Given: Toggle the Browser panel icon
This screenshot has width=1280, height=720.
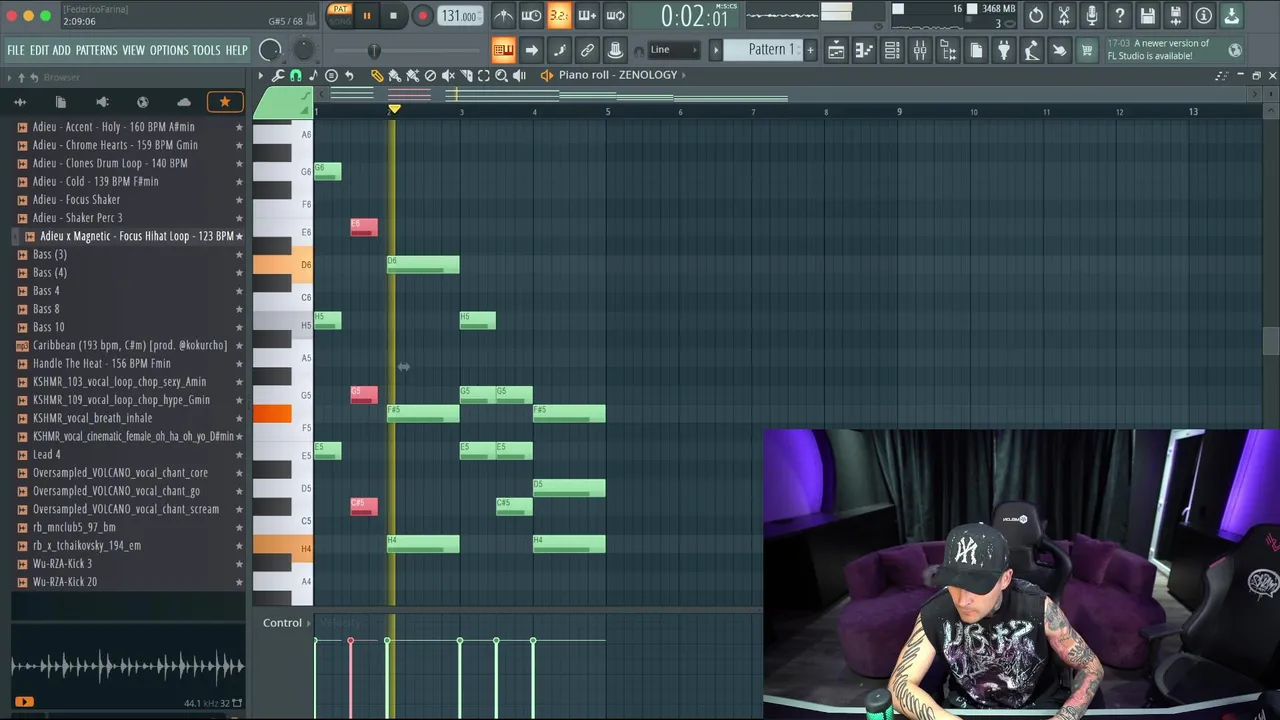Looking at the screenshot, I should (948, 50).
